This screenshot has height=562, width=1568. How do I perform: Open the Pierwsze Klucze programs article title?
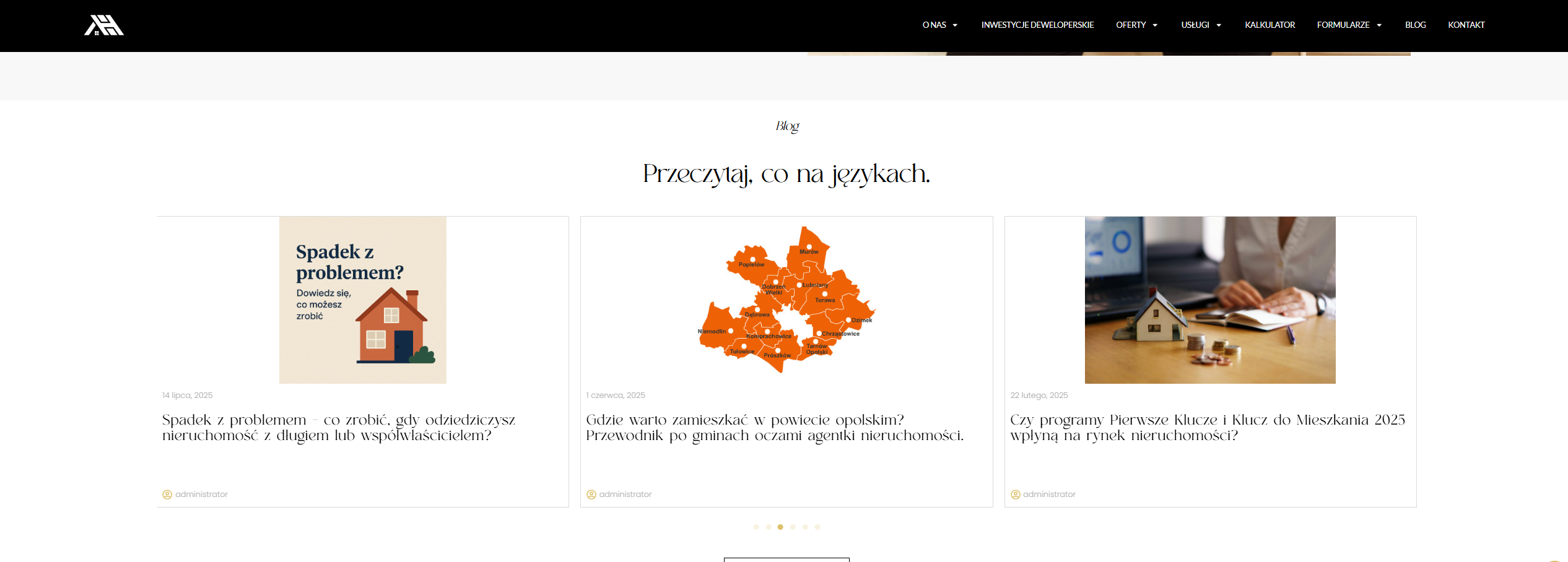tap(1207, 428)
